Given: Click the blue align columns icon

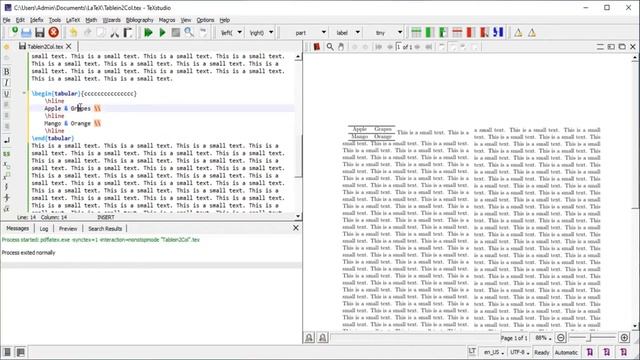Looking at the screenshot, I should tap(498, 32).
